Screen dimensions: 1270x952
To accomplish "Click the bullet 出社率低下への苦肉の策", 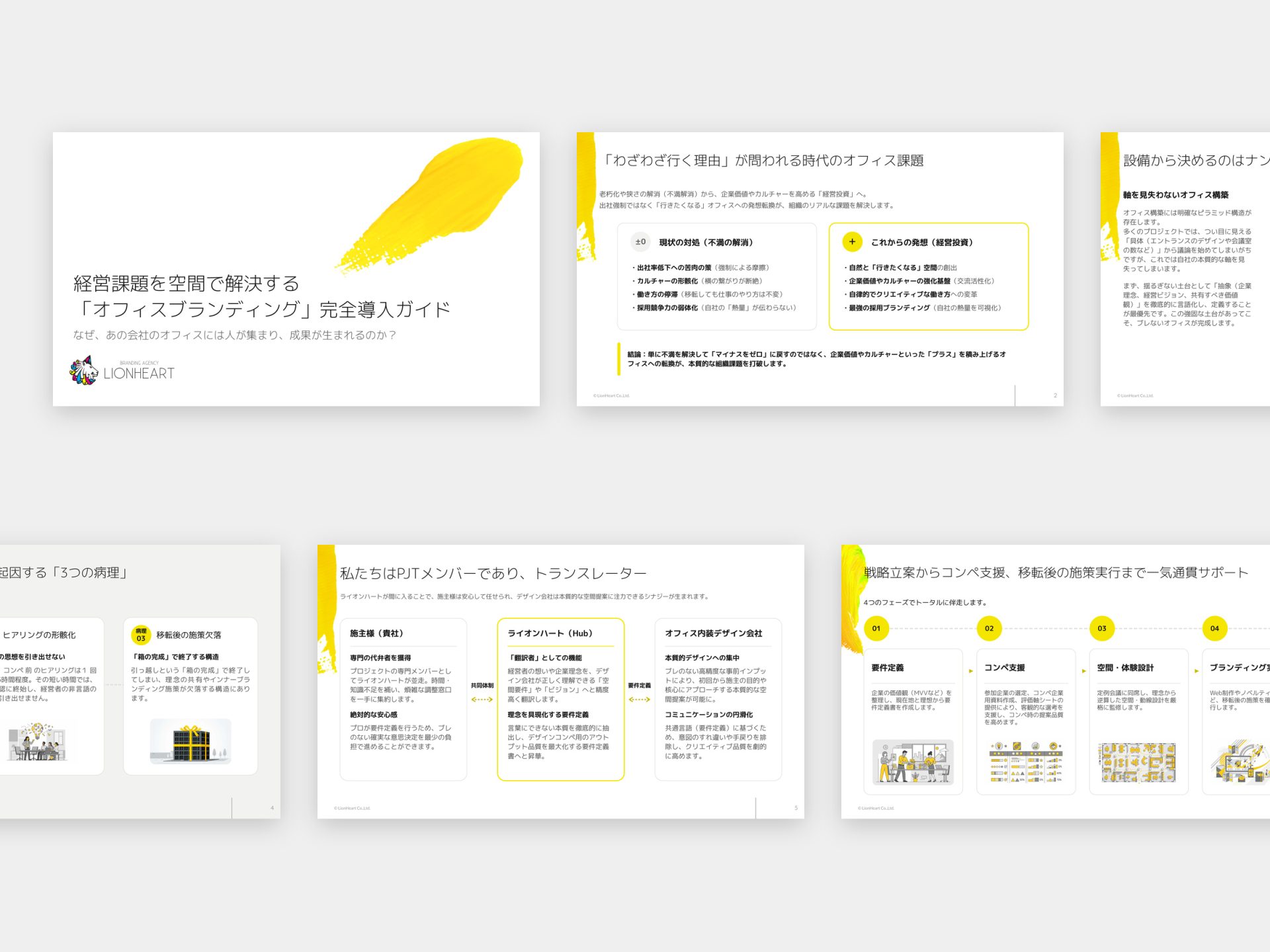I will pos(700,268).
